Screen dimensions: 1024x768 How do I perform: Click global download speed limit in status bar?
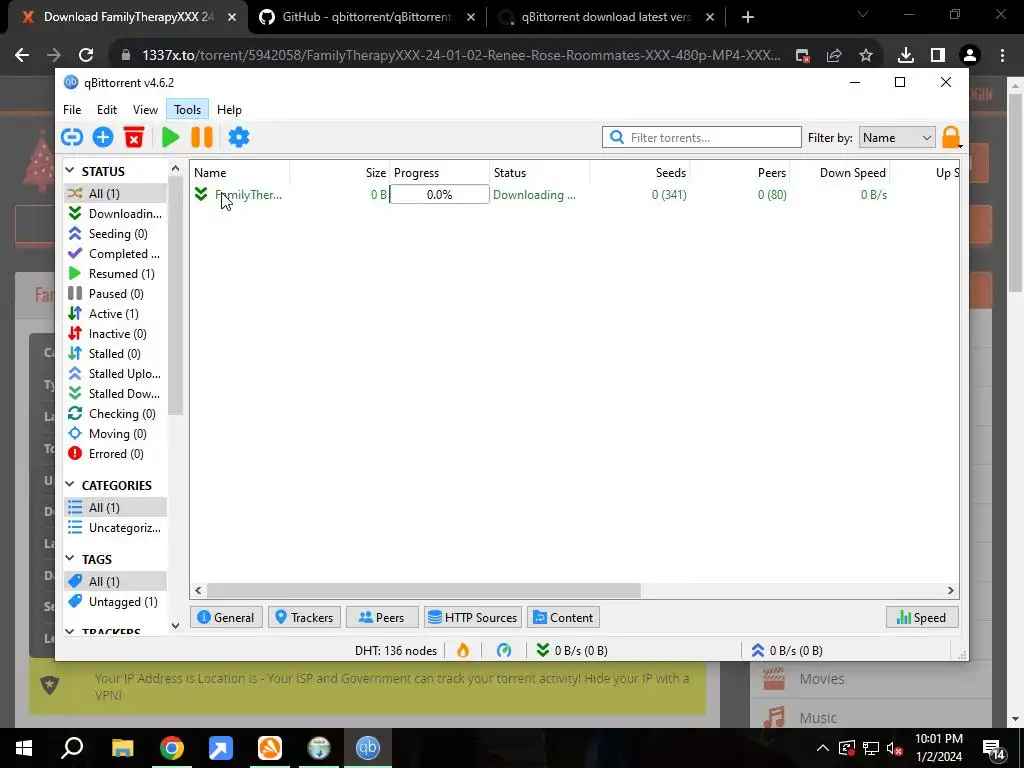[x=572, y=650]
